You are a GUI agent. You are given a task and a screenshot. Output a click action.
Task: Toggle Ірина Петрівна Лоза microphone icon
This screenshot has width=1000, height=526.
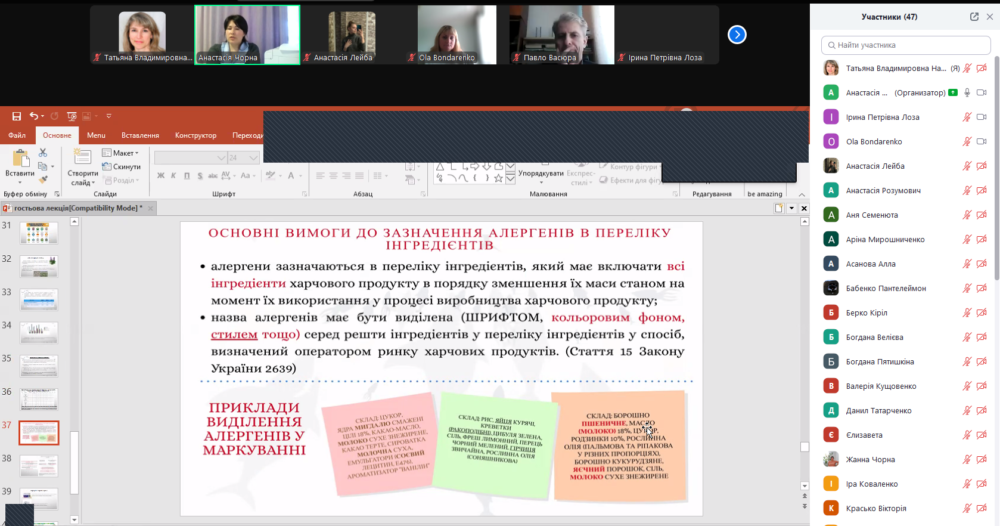pos(967,117)
